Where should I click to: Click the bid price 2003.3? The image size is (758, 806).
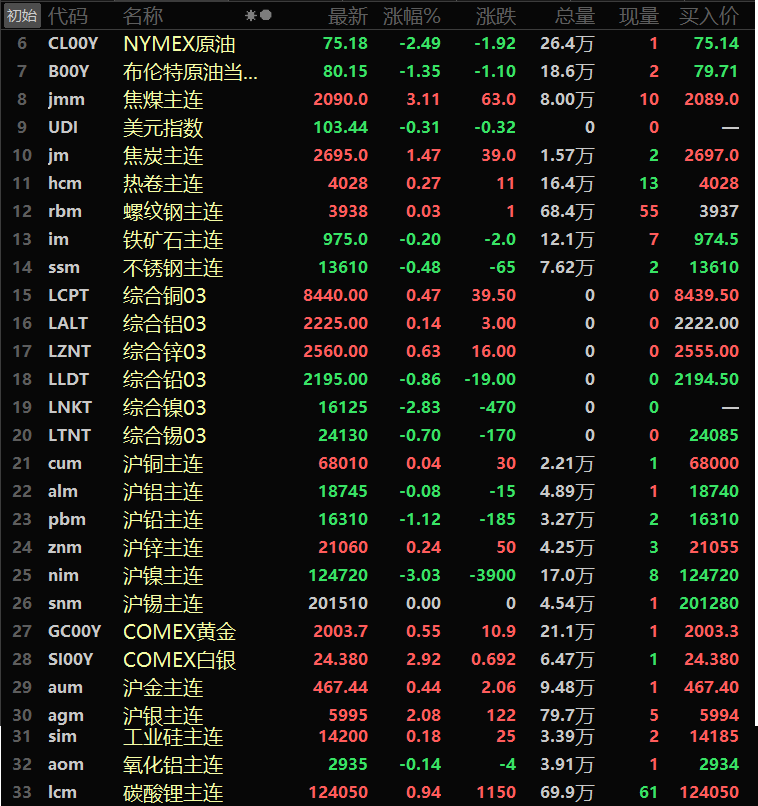(712, 632)
